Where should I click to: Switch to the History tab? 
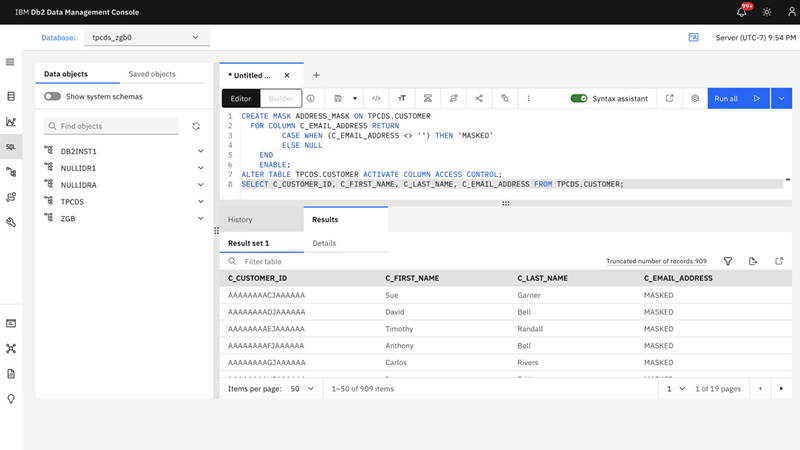click(240, 219)
